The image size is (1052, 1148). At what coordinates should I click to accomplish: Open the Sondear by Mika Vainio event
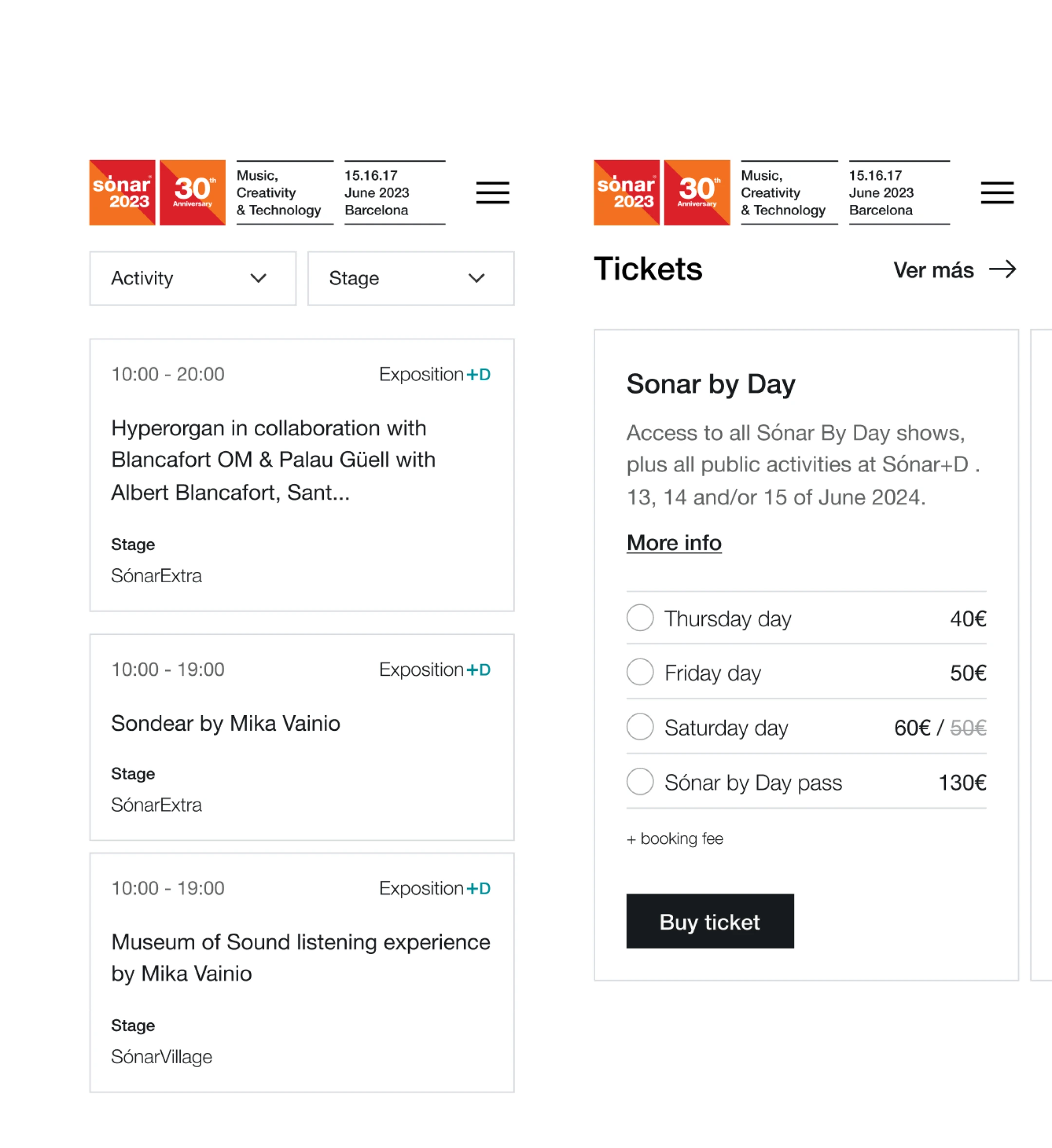[225, 724]
